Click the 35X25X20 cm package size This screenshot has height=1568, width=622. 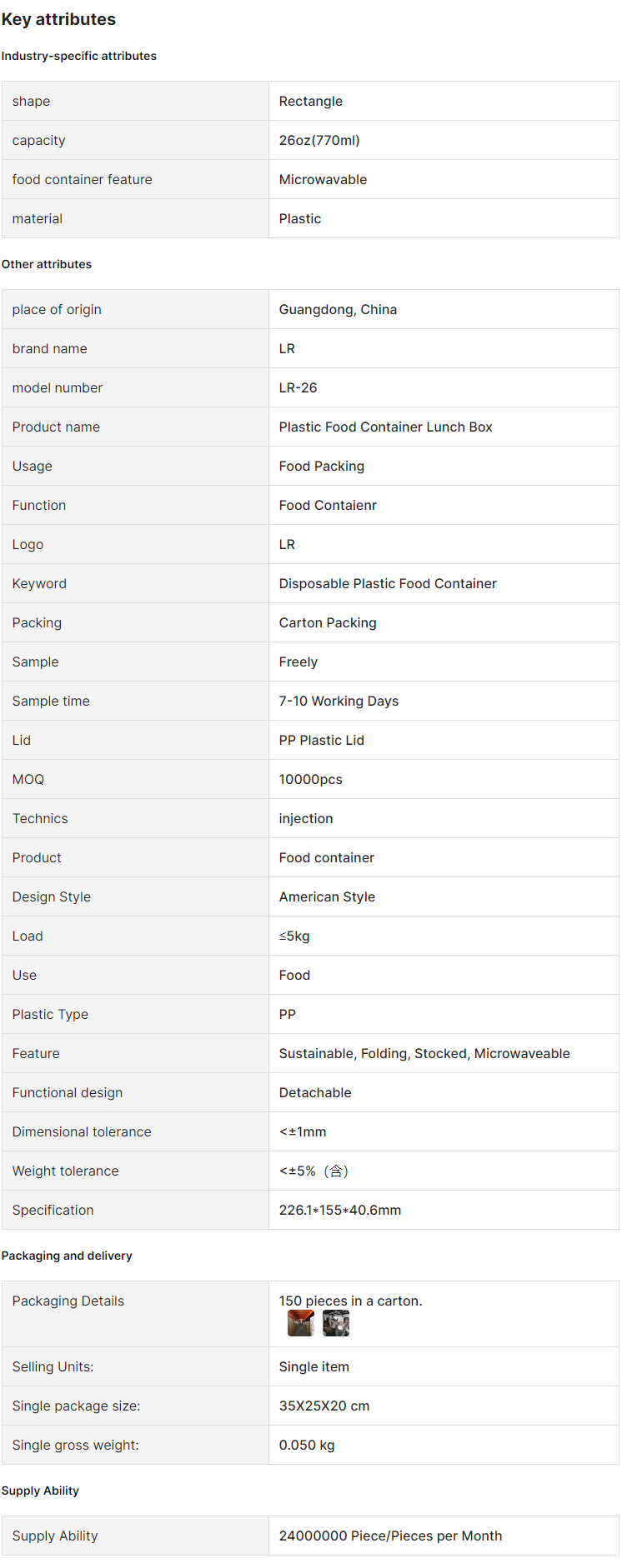point(324,1406)
